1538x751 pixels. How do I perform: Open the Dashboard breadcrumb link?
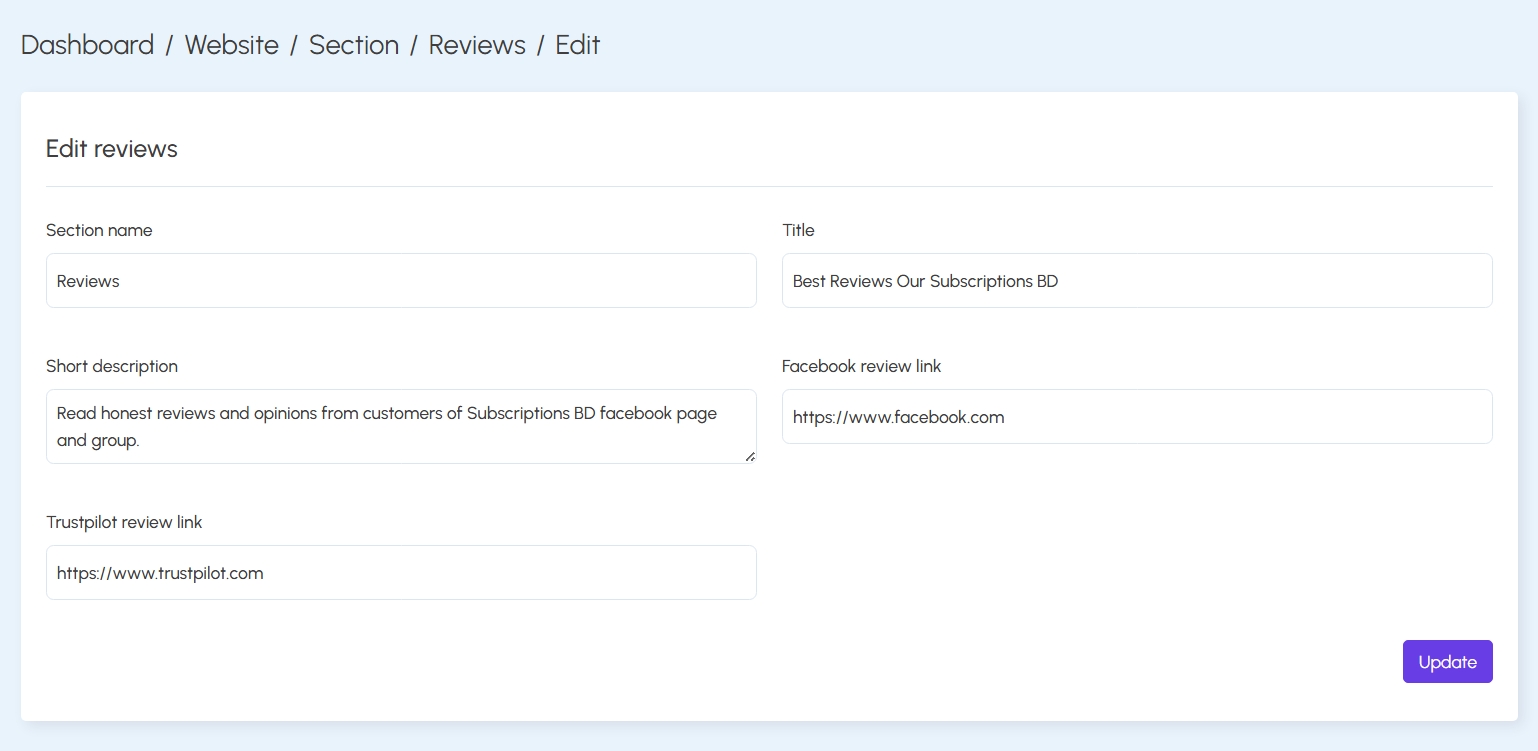[x=87, y=45]
